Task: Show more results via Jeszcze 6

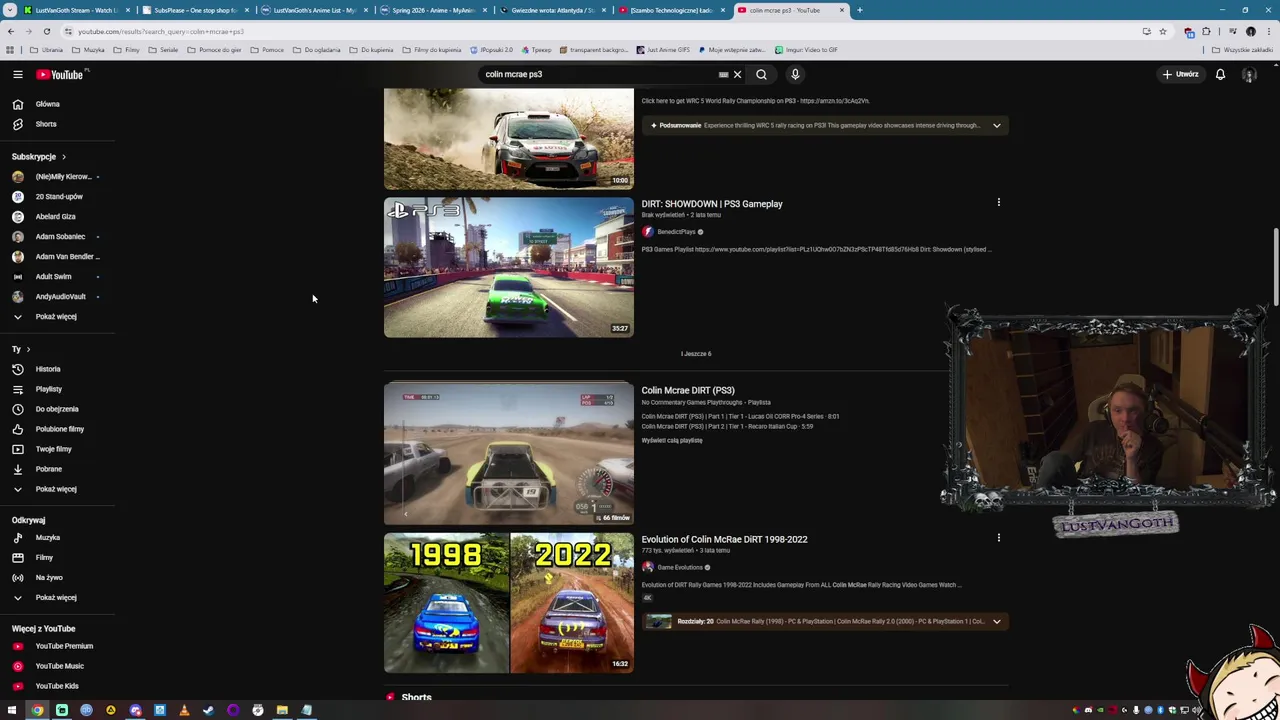Action: [696, 354]
